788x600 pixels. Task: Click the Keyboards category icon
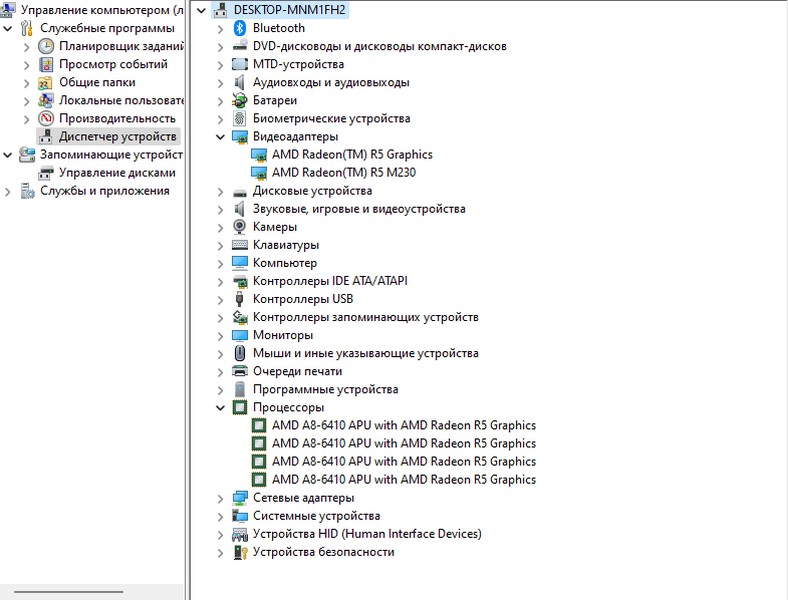click(x=240, y=245)
